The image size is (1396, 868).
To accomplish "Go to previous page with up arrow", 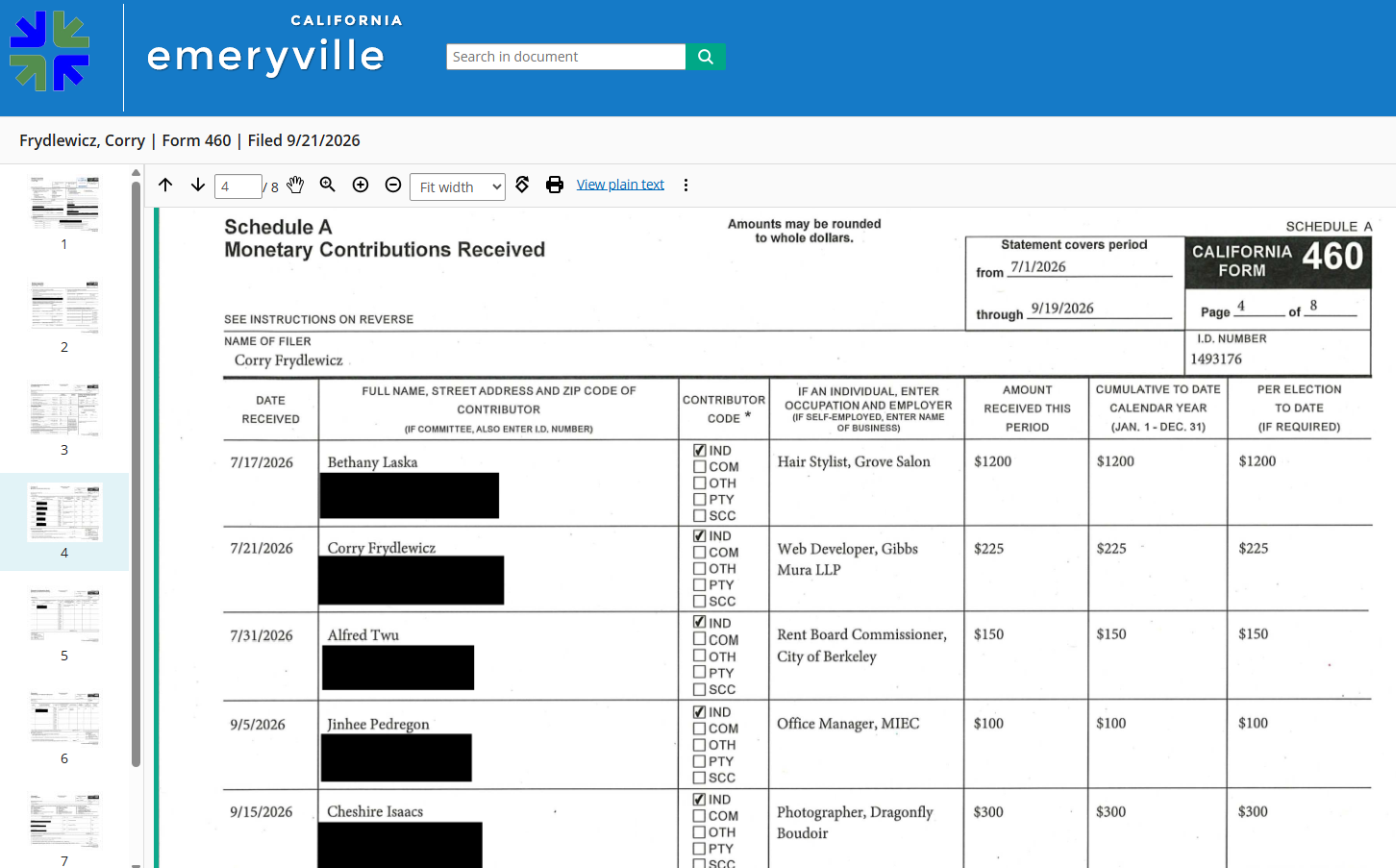I will [165, 185].
